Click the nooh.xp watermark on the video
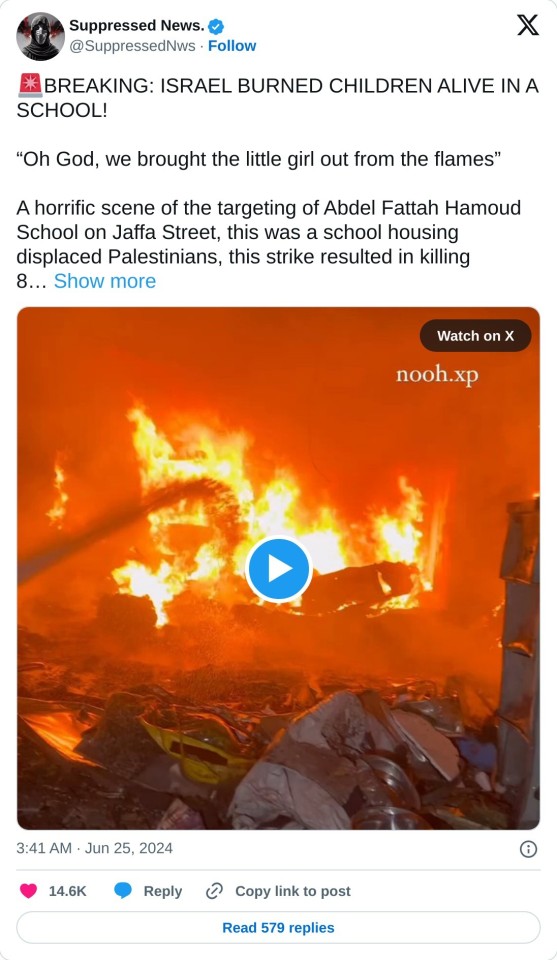Viewport: 557px width, 960px height. click(x=436, y=374)
